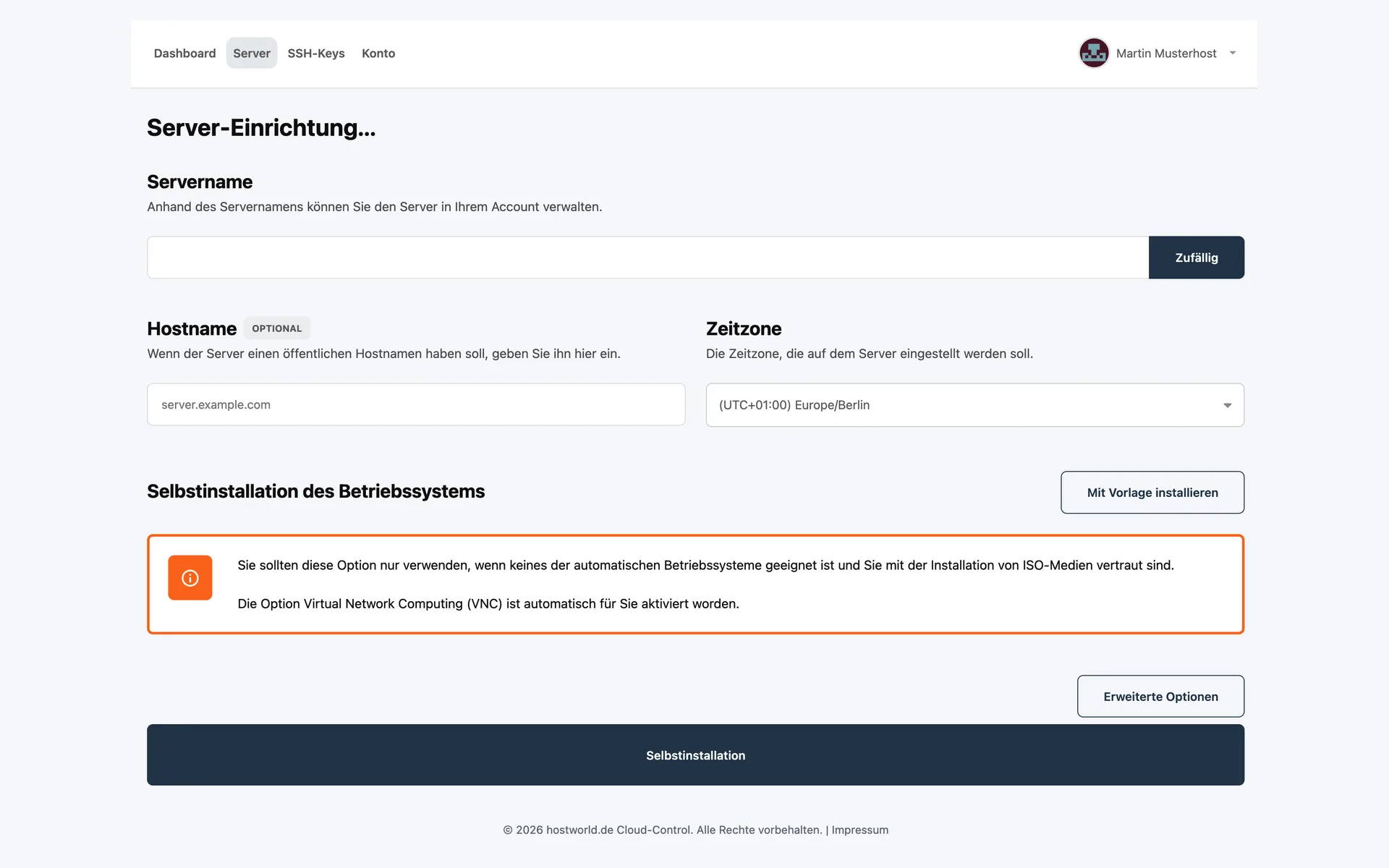
Task: Click the timezone dropdown caret arrow
Action: 1227,405
